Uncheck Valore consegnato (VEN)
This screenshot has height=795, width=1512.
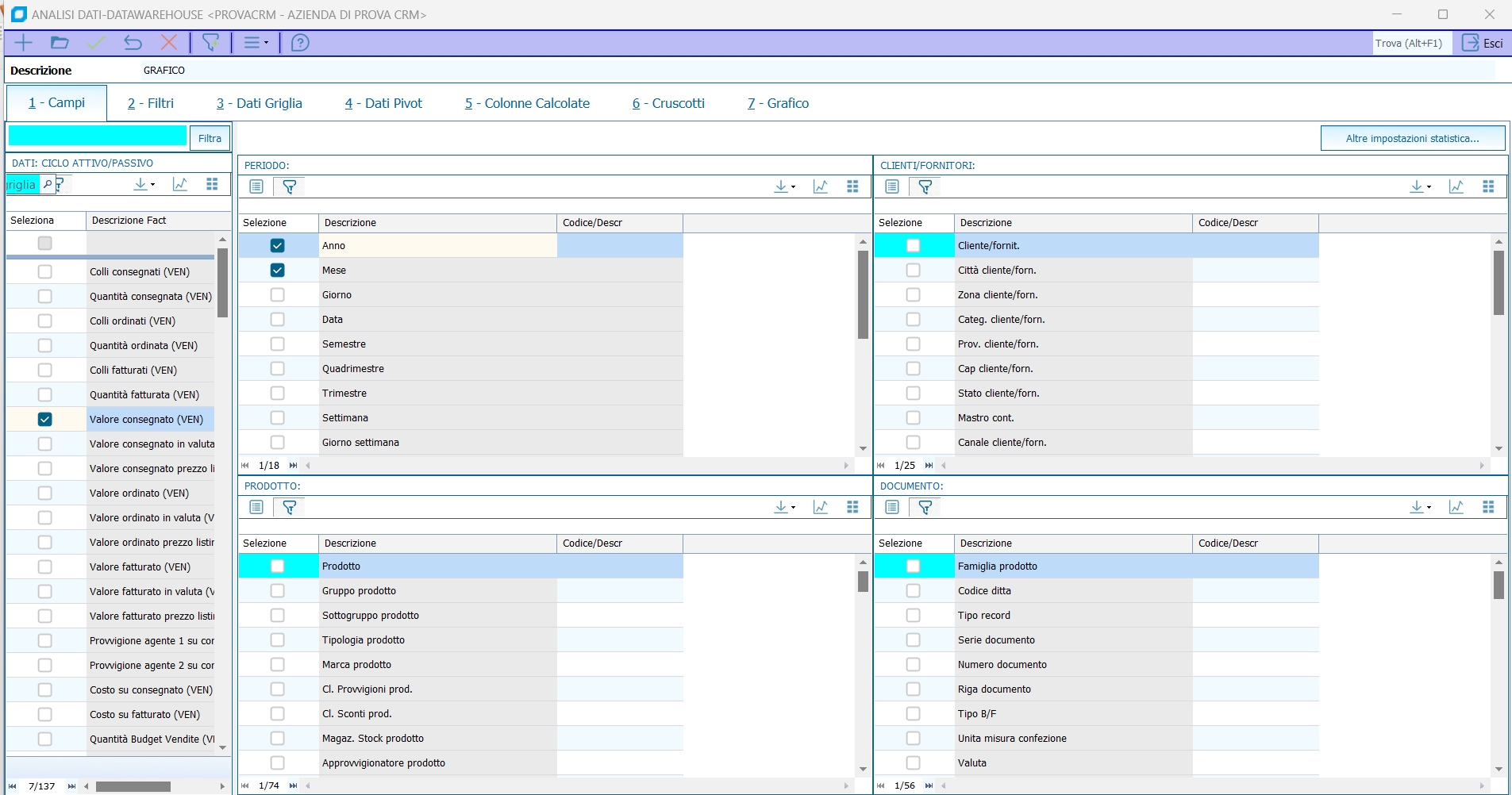45,420
